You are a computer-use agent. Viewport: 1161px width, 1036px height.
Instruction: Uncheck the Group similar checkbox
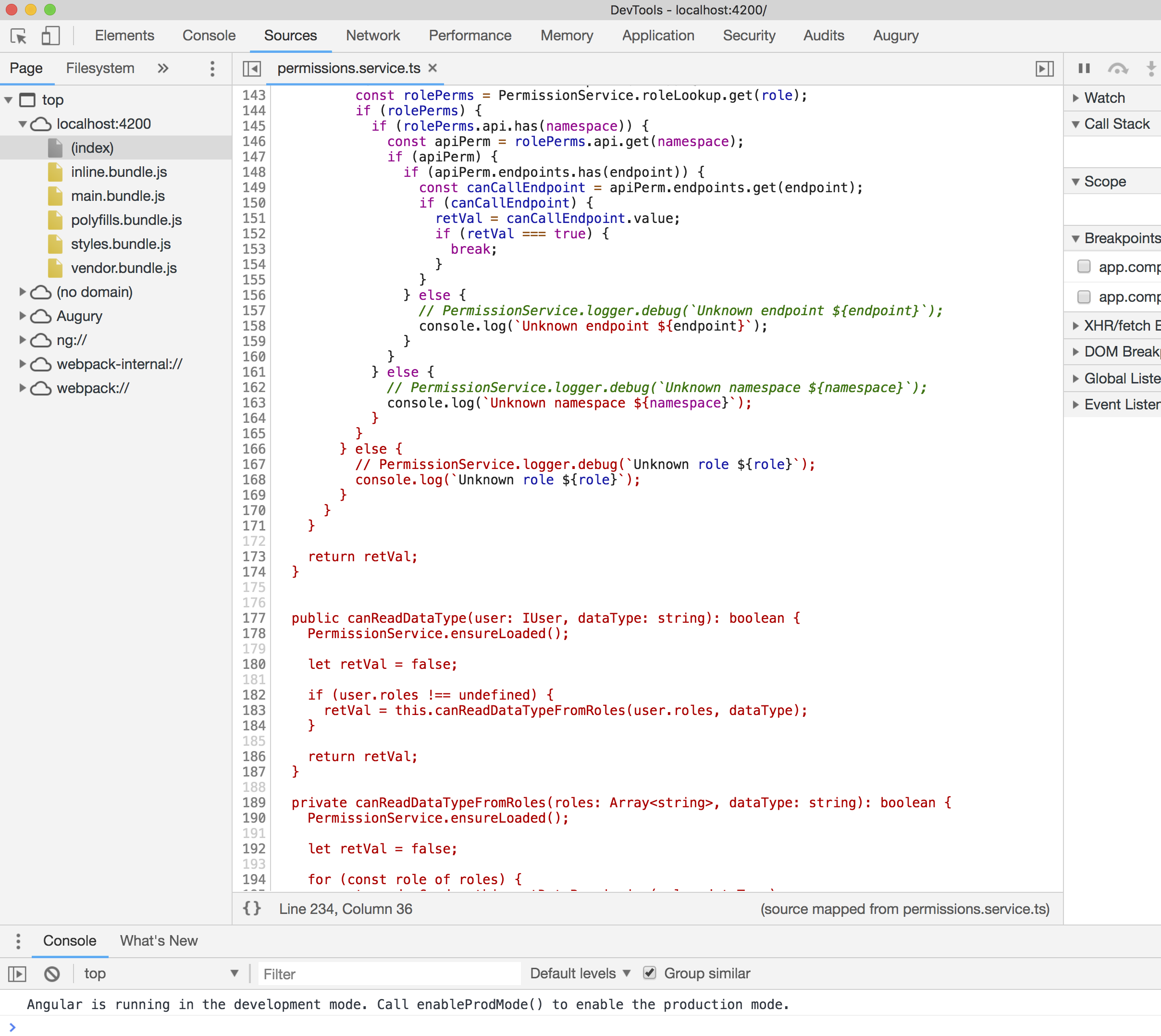(x=649, y=973)
